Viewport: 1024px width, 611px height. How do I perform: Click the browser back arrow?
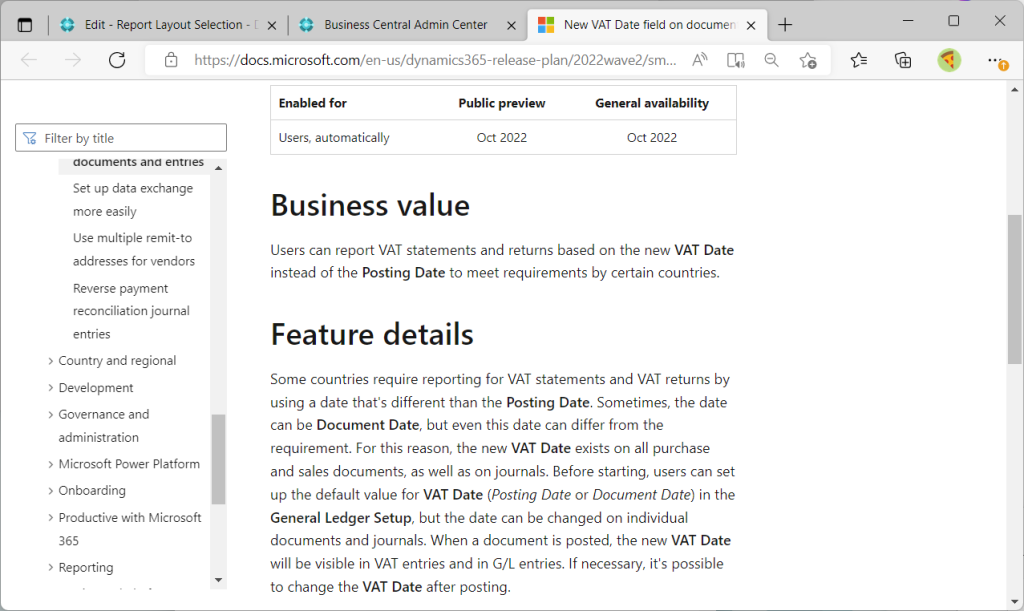29,61
